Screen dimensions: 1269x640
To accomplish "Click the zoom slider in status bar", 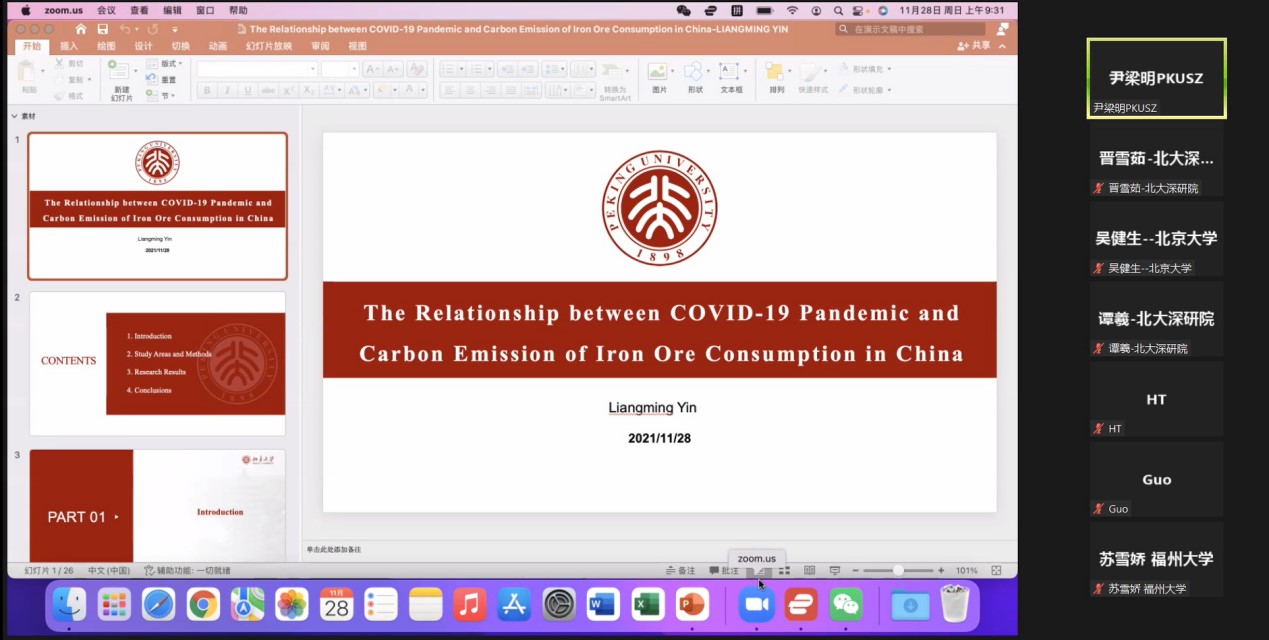I will (x=897, y=571).
